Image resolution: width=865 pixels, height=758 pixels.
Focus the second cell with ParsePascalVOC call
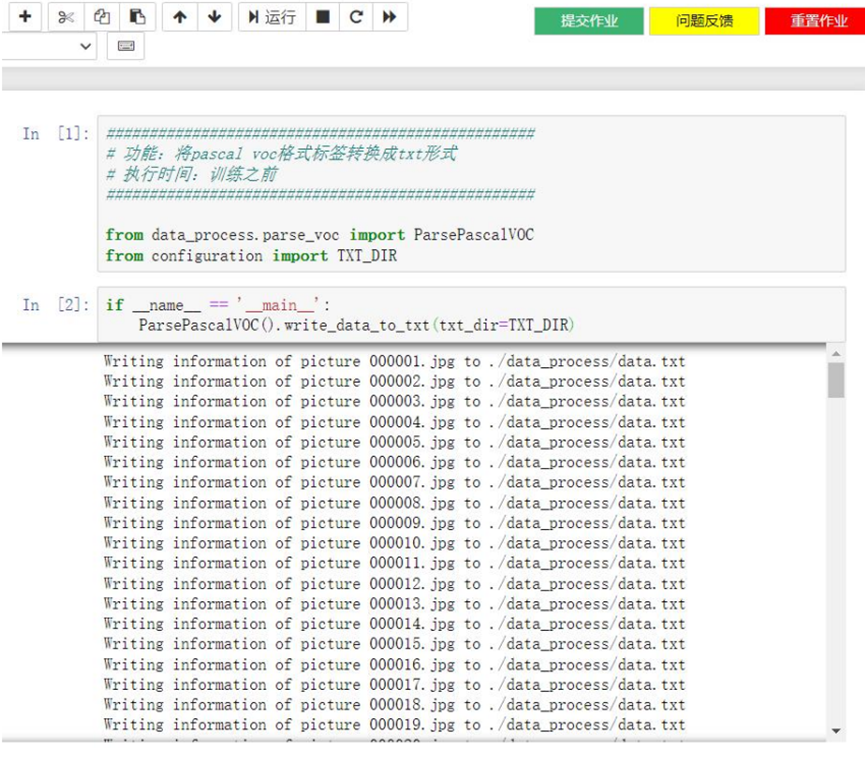coord(472,314)
